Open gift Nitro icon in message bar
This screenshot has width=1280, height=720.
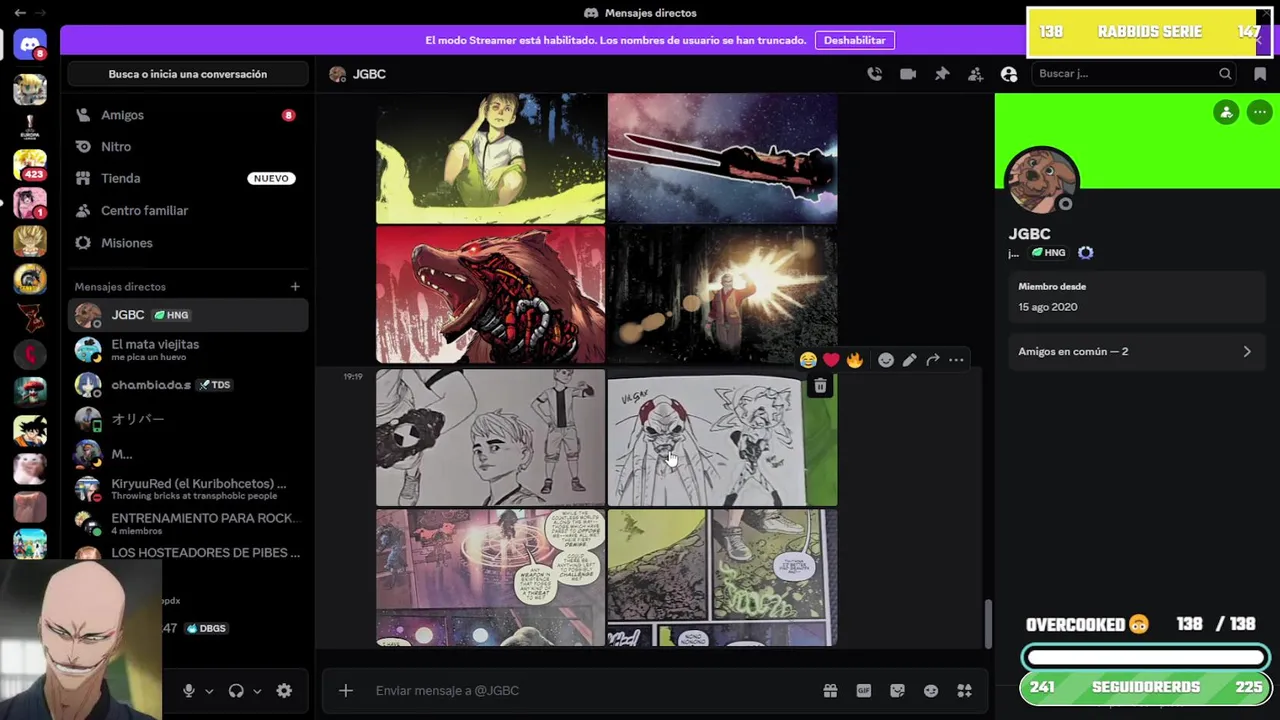pyautogui.click(x=830, y=690)
